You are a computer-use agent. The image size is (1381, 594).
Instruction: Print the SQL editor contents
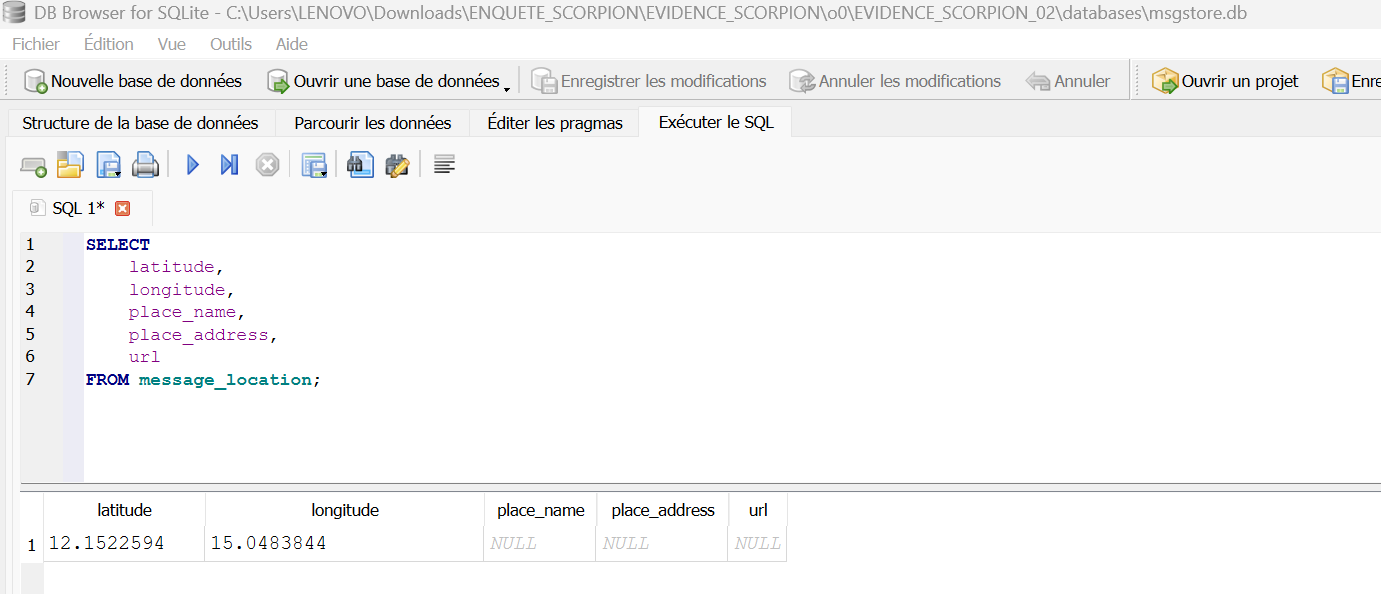pos(146,165)
